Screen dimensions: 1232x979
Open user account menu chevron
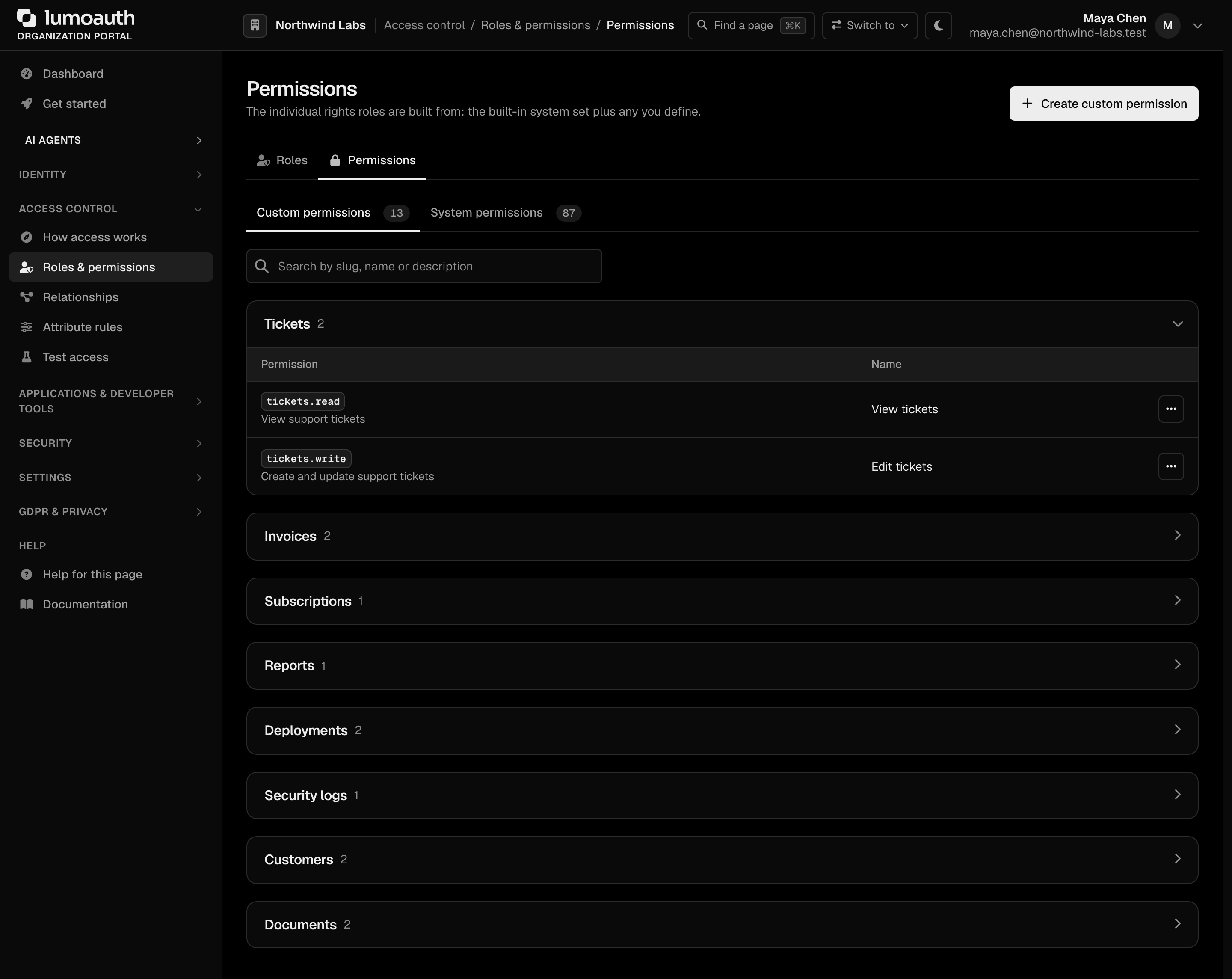(1198, 26)
